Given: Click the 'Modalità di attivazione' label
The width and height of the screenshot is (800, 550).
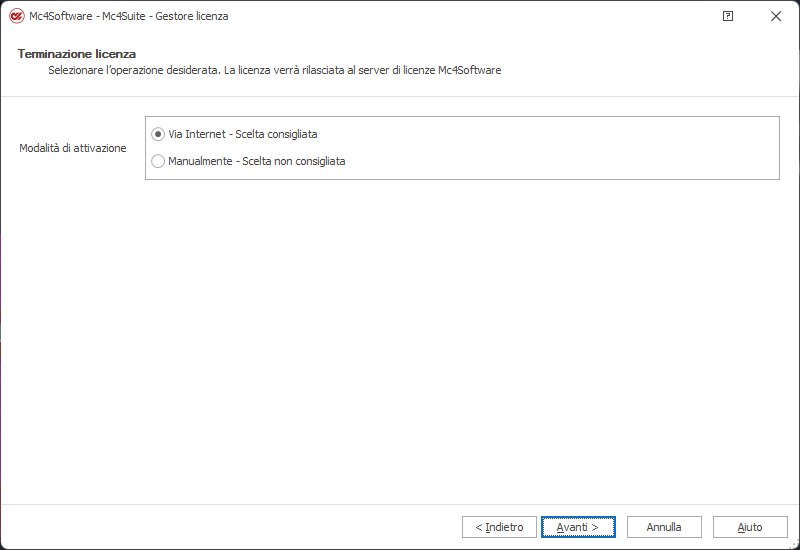Looking at the screenshot, I should point(73,148).
